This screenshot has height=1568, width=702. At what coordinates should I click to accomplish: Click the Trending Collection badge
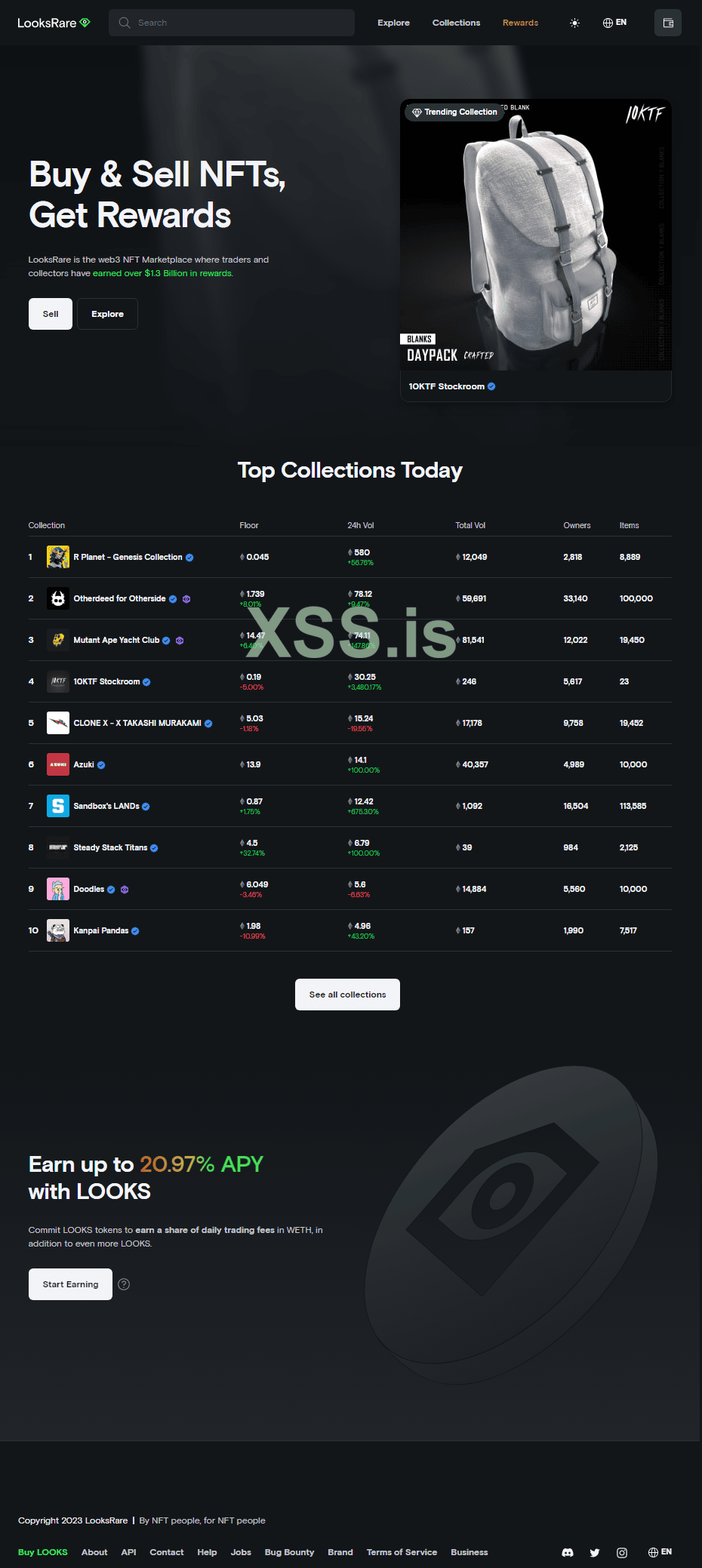click(454, 112)
